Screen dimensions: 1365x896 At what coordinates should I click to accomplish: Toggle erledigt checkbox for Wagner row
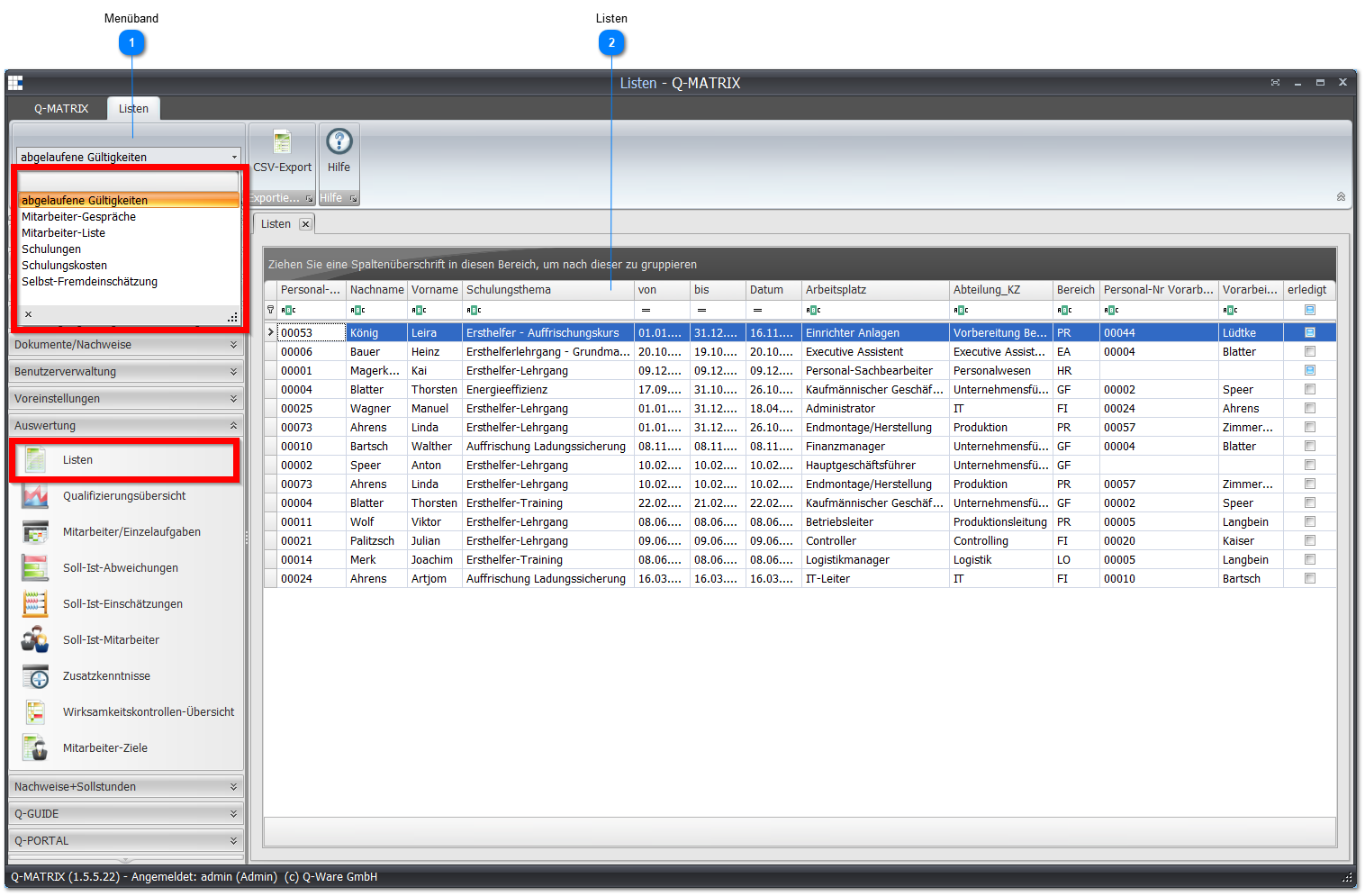tap(1310, 409)
